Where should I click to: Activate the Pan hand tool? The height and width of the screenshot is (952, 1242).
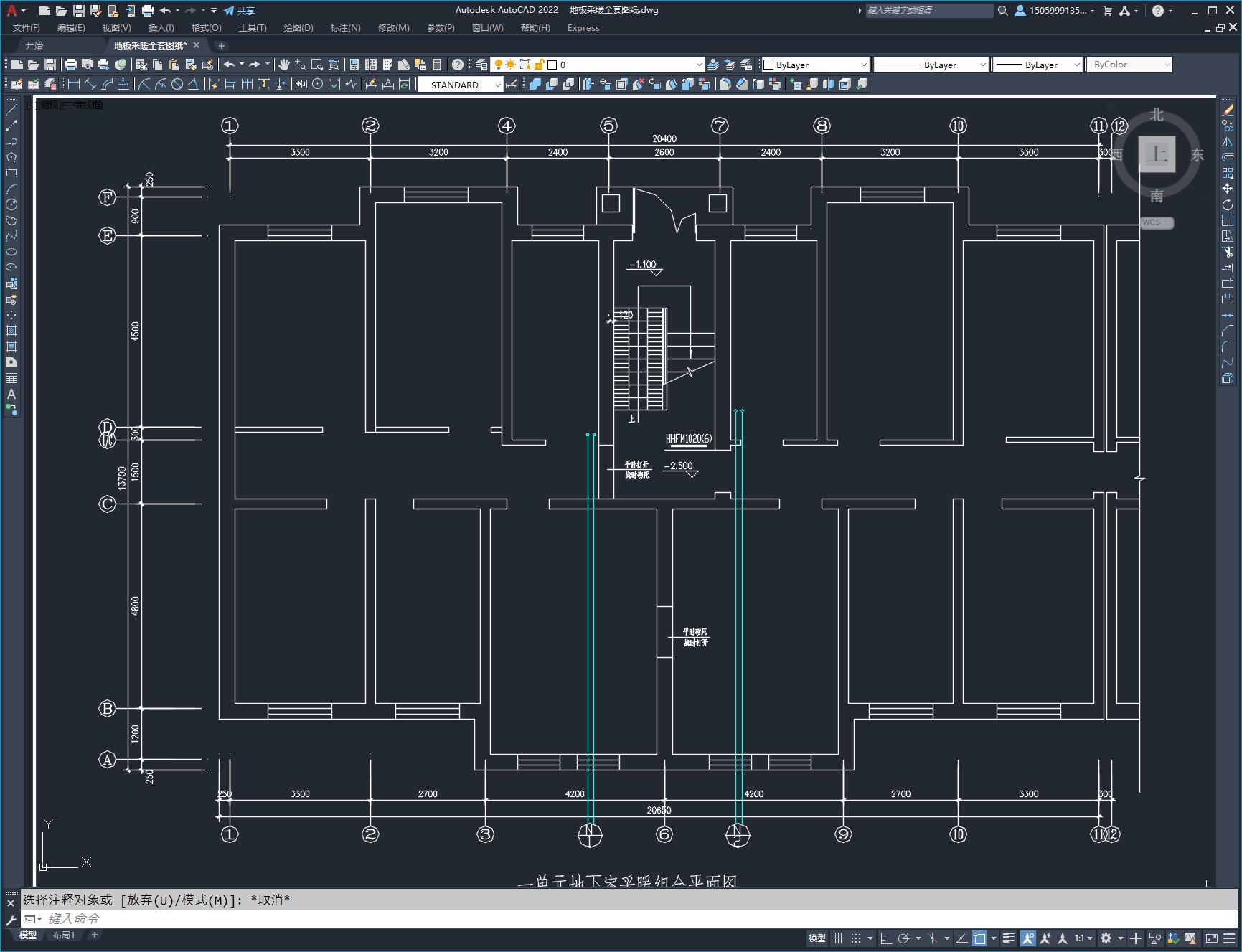(284, 65)
